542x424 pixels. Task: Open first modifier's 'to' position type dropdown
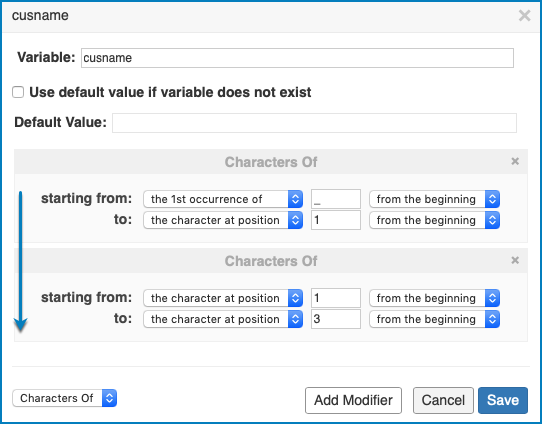click(223, 220)
